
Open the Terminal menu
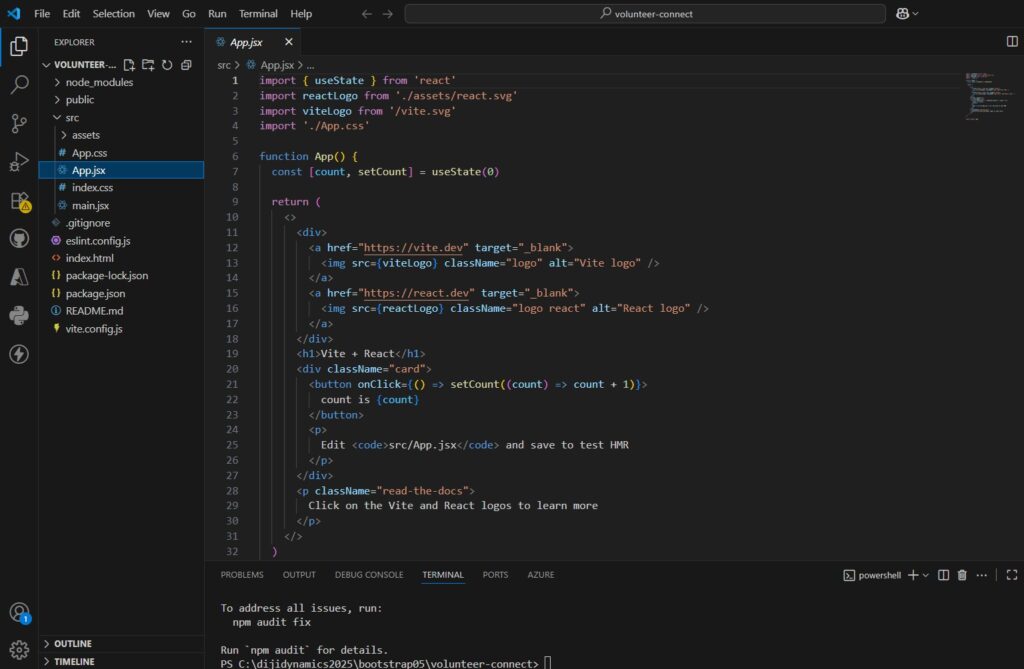click(258, 13)
